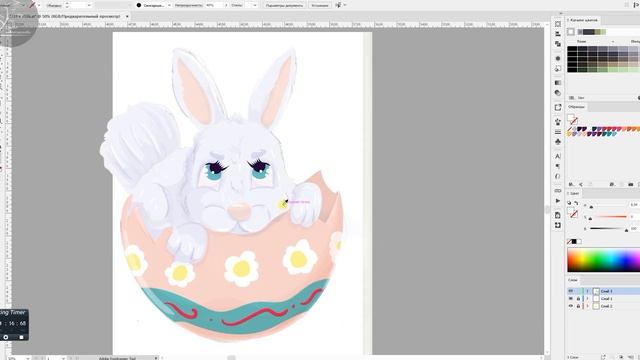
Task: Switch to the Слои layers tab
Action: coord(573,280)
